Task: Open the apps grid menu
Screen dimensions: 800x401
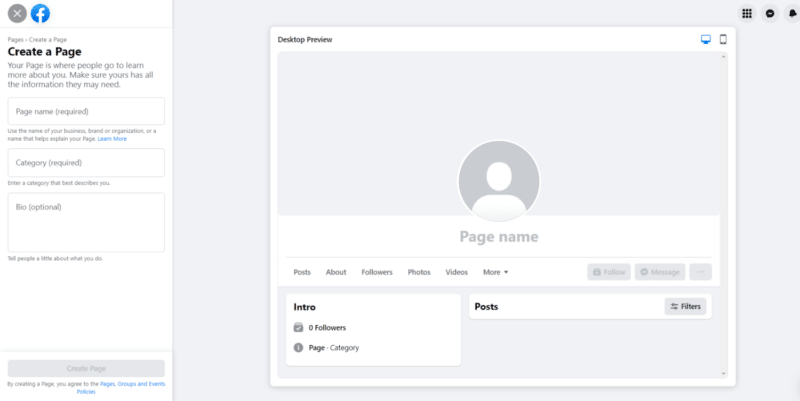Action: coord(747,14)
